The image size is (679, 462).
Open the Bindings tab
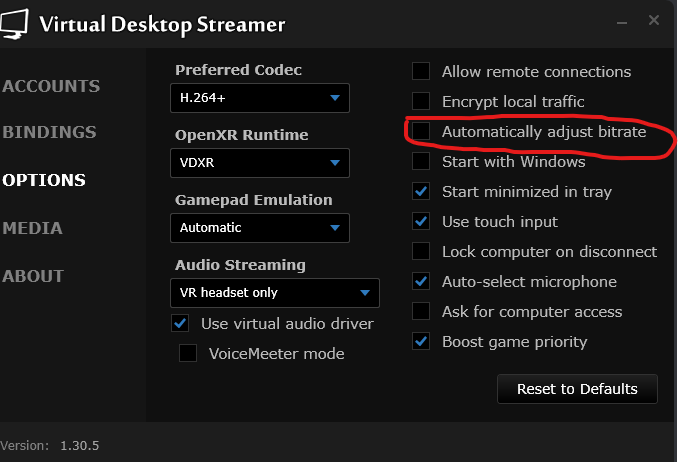click(49, 132)
